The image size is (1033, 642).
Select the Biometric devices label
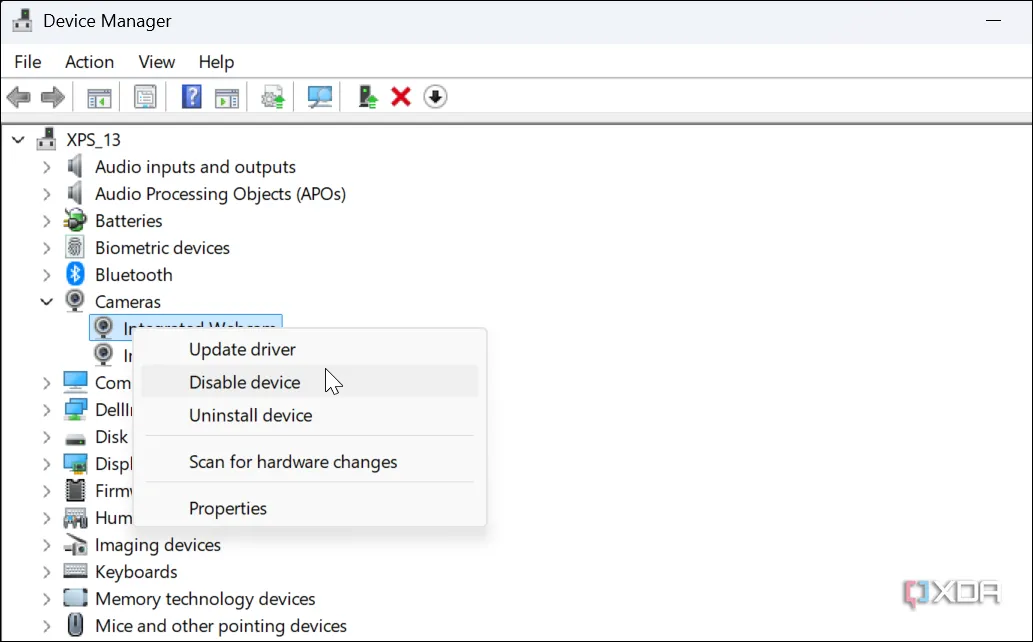tap(162, 248)
